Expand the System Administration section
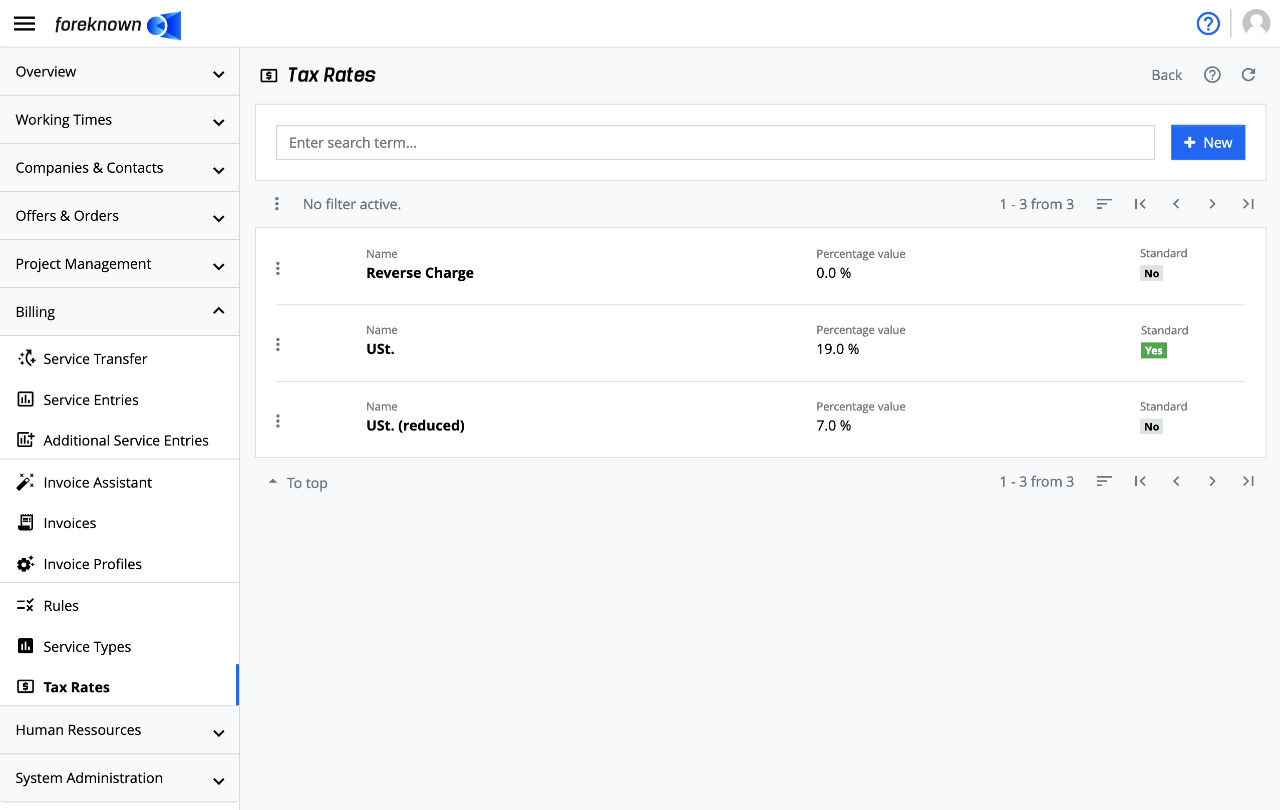The height and width of the screenshot is (810, 1280). [x=119, y=778]
